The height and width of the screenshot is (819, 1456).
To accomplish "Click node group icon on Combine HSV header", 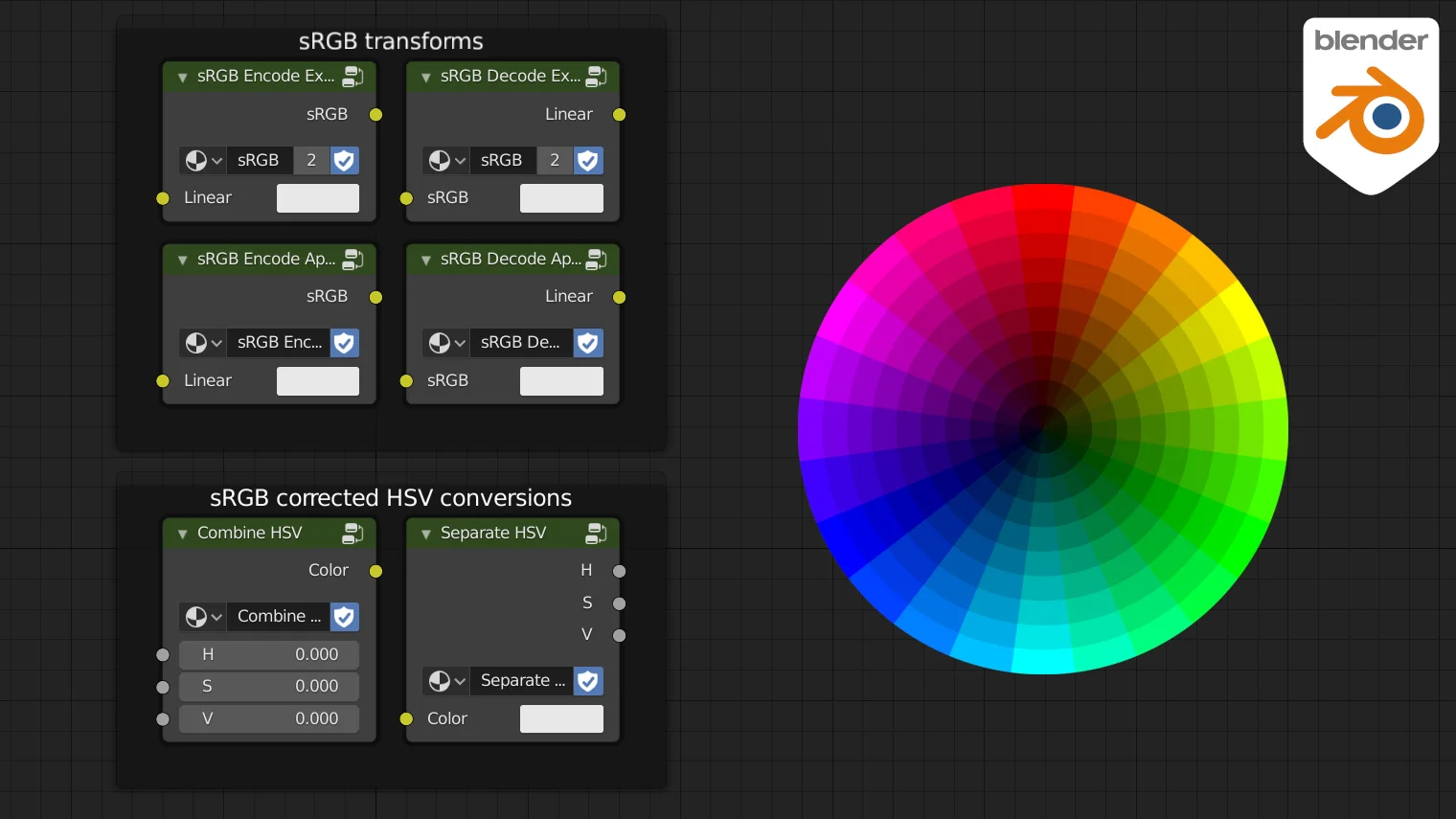I will [353, 534].
